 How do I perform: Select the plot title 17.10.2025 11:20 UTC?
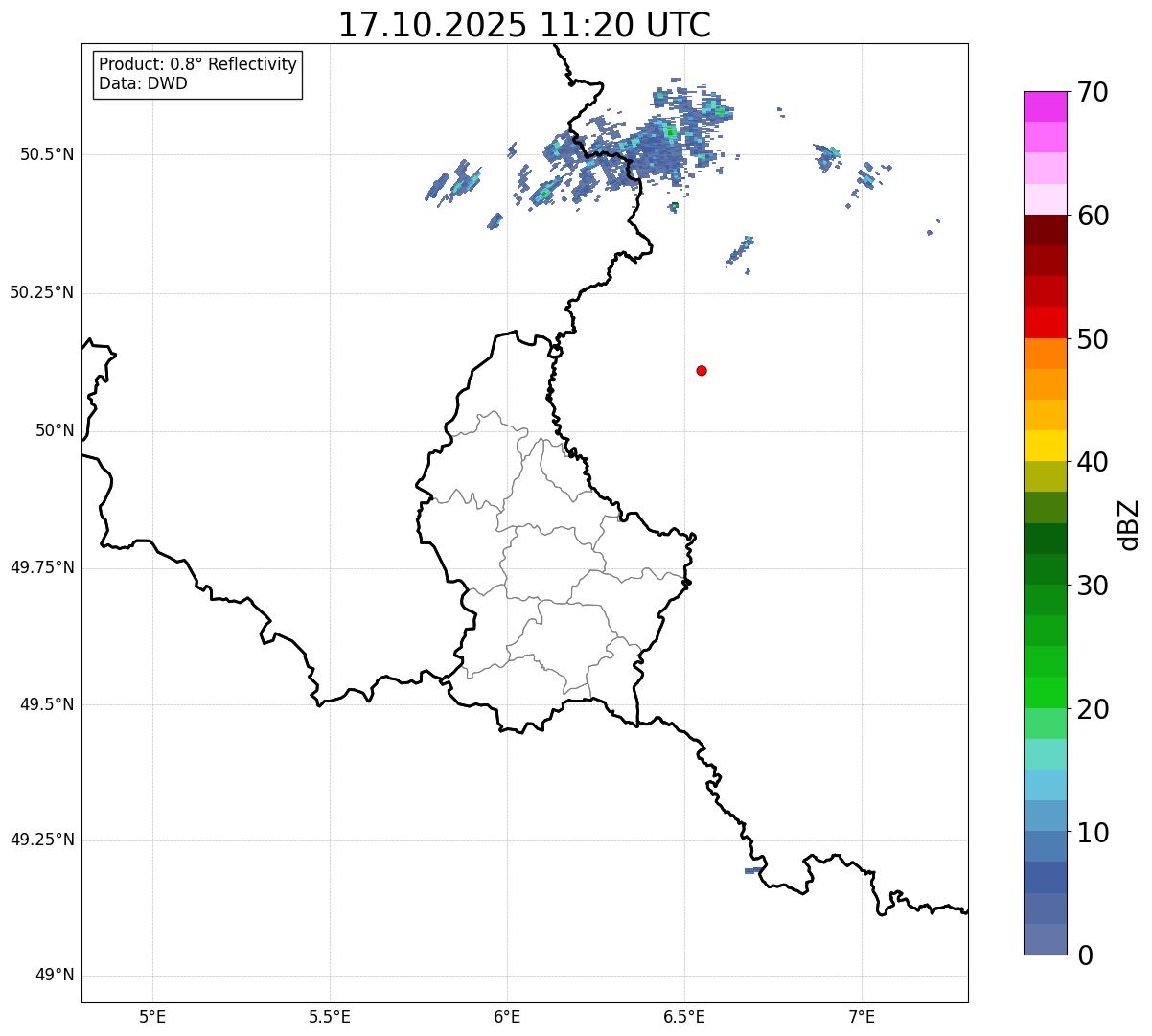524,25
